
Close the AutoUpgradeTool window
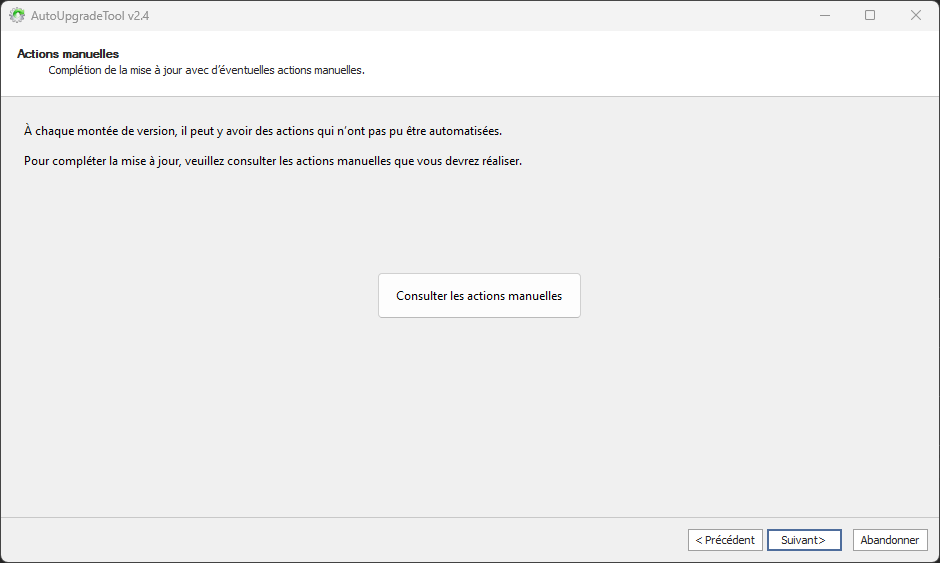pyautogui.click(x=916, y=16)
